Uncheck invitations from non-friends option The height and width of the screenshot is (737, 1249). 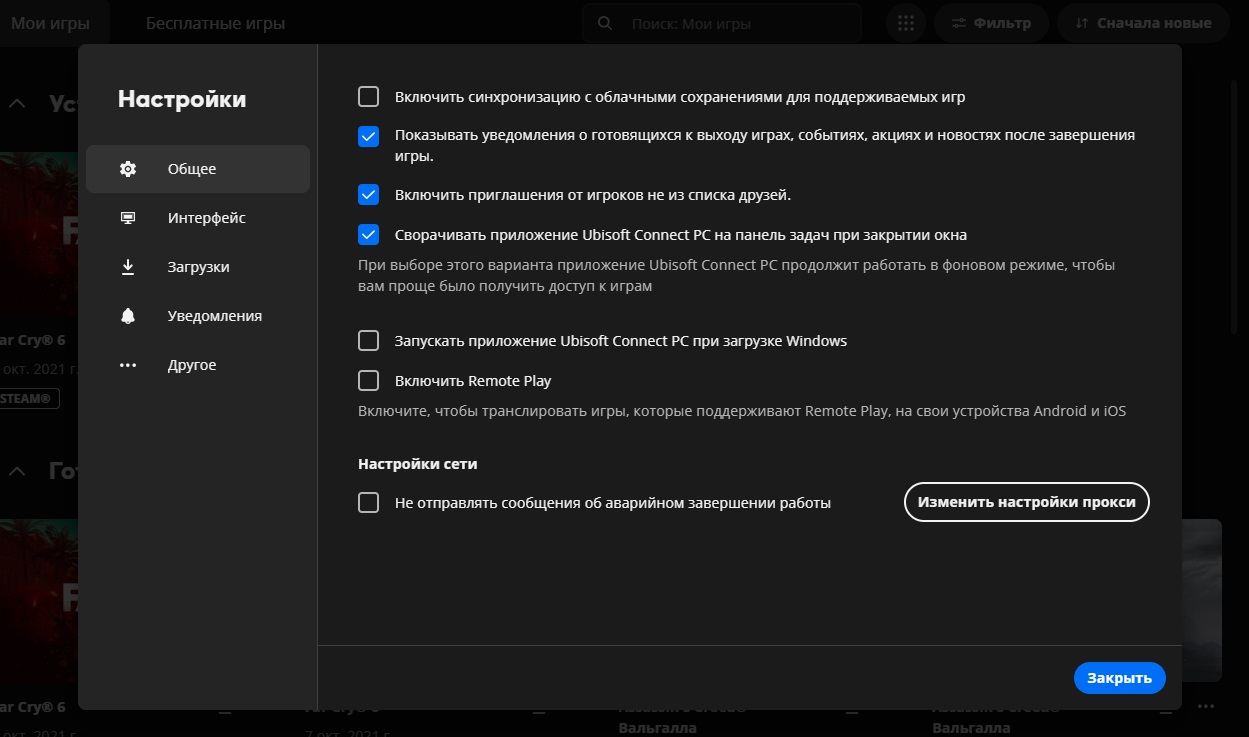point(369,195)
